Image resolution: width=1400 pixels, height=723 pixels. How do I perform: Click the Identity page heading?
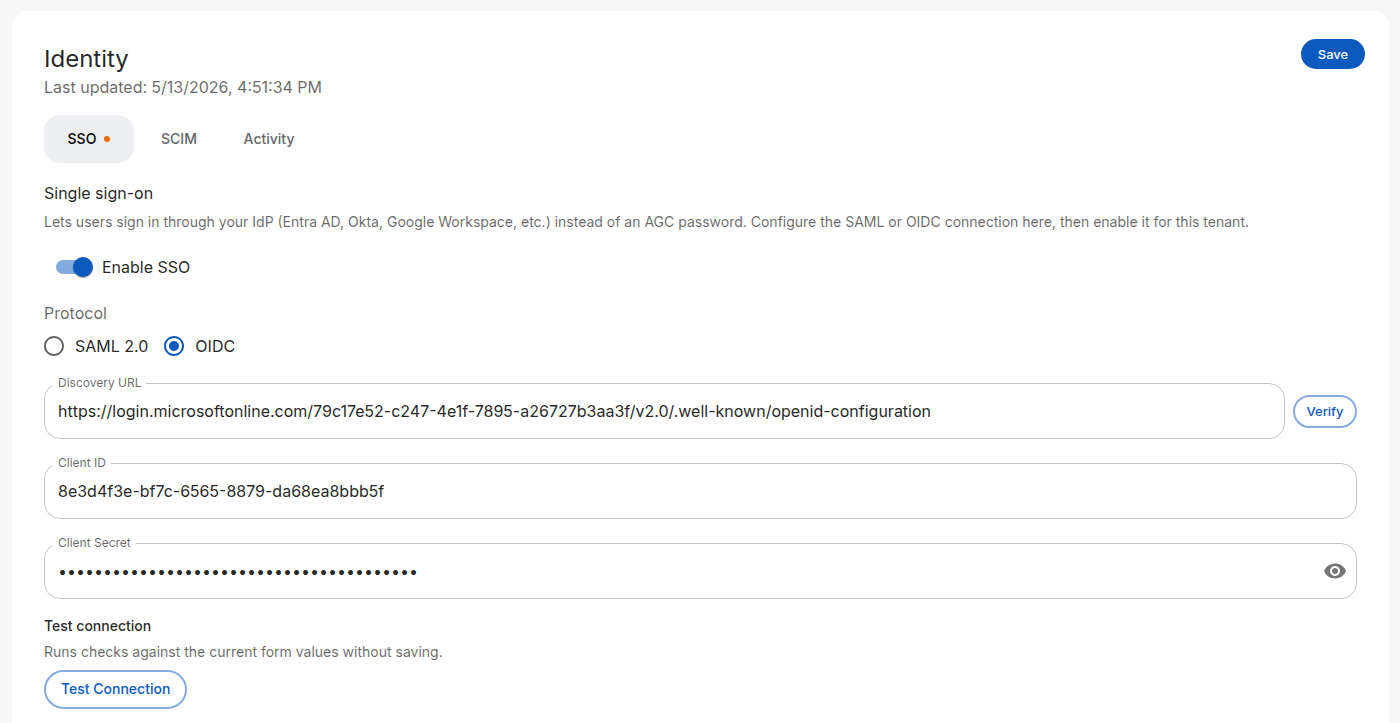click(86, 59)
